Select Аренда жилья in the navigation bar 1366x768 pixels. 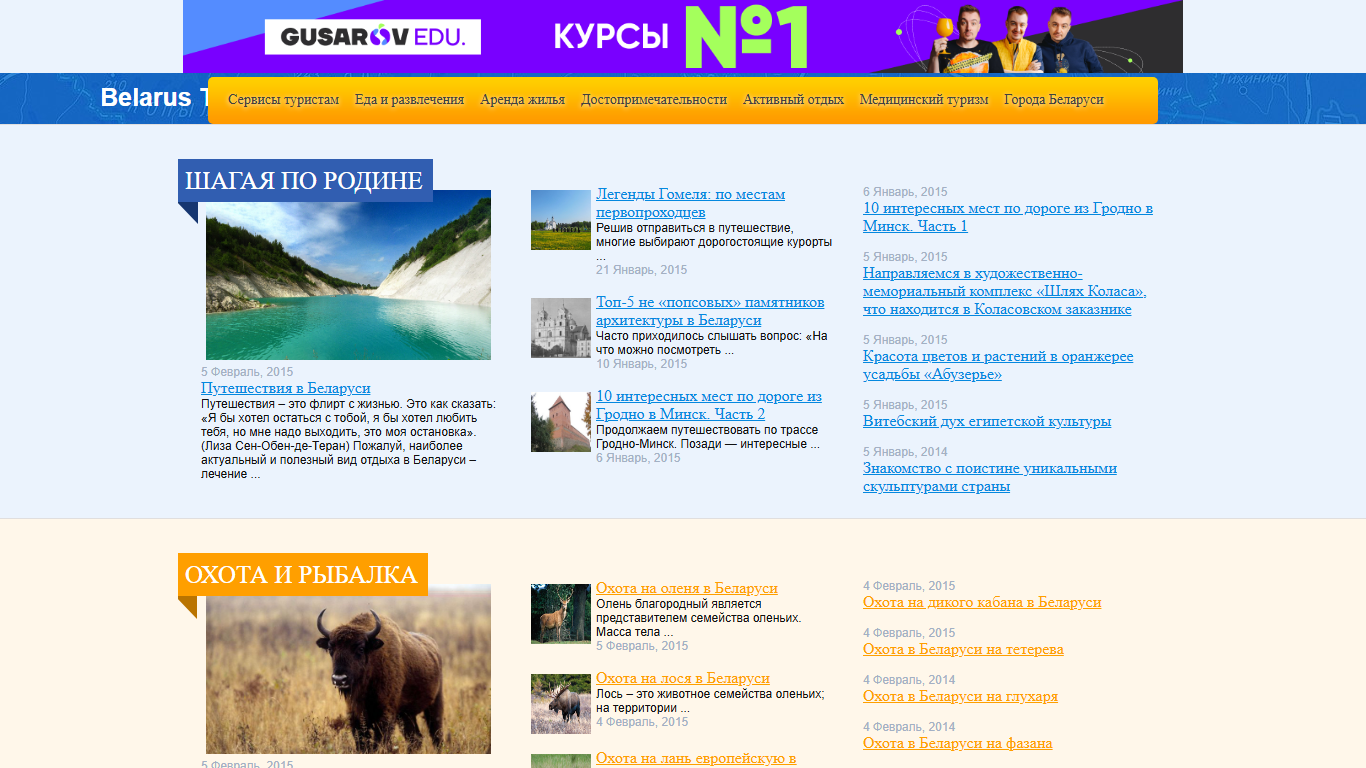click(x=522, y=100)
